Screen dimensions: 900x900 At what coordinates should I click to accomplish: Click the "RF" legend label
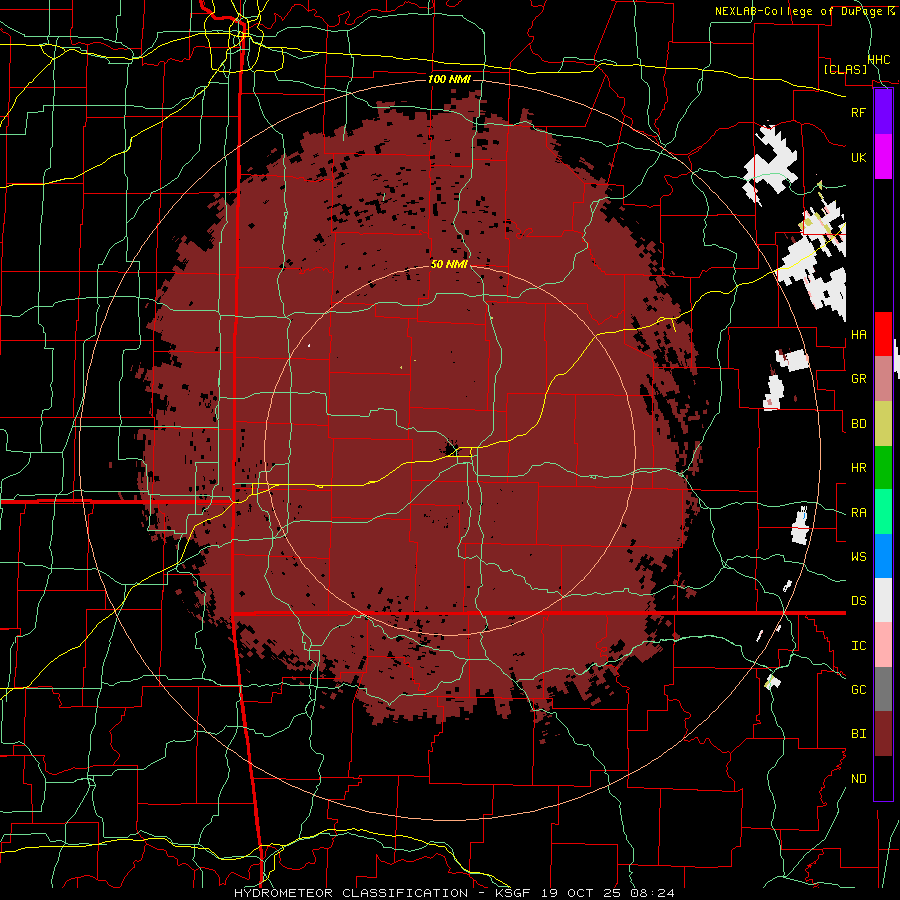[x=858, y=112]
